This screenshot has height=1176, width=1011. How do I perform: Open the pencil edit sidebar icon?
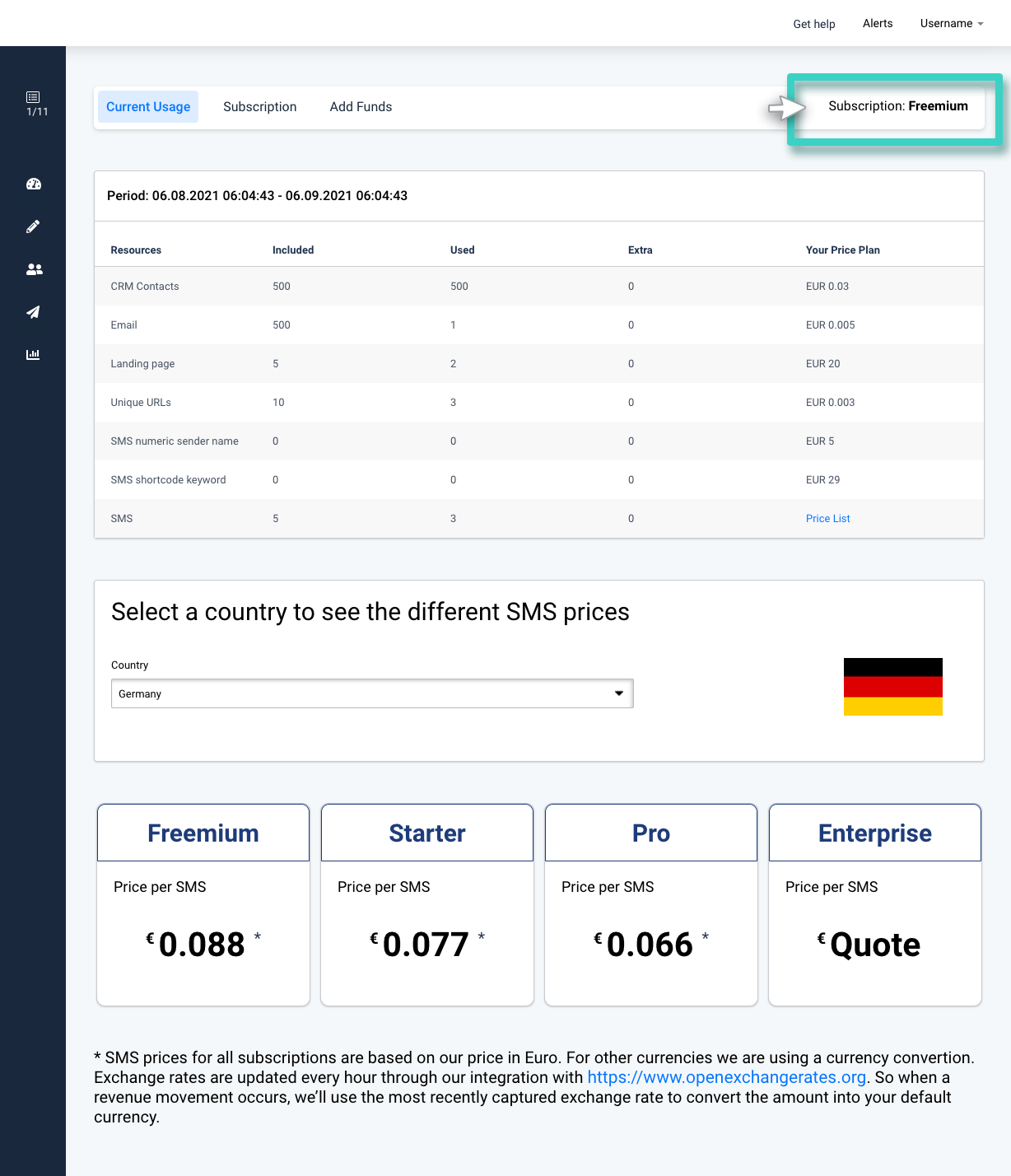tap(33, 226)
